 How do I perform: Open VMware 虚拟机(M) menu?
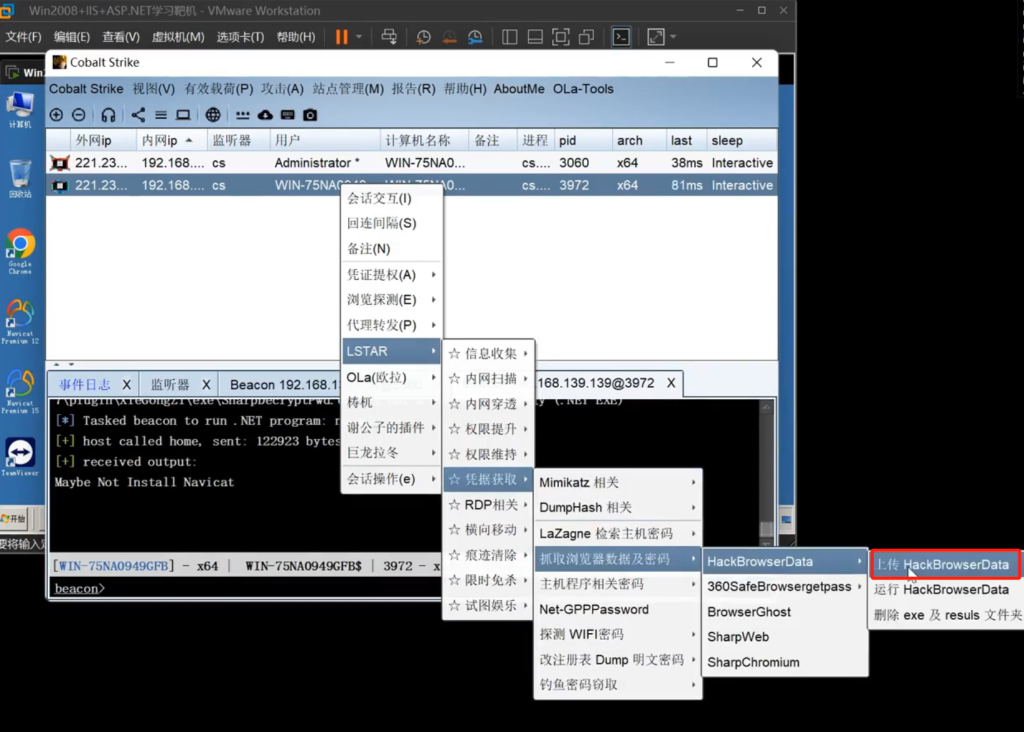click(x=178, y=37)
